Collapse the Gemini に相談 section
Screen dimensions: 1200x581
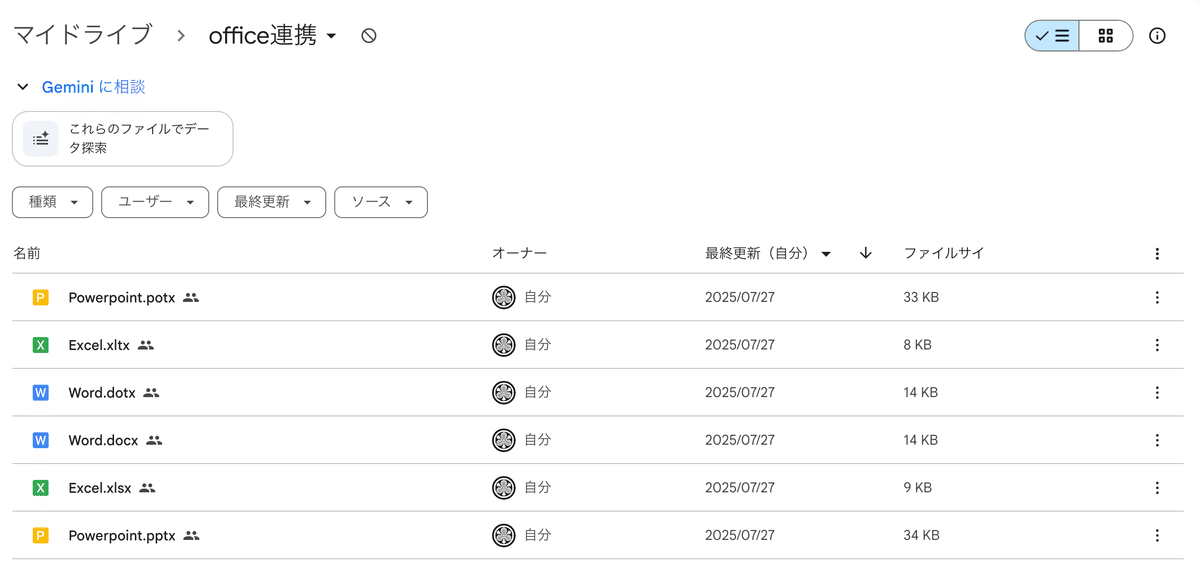point(22,87)
